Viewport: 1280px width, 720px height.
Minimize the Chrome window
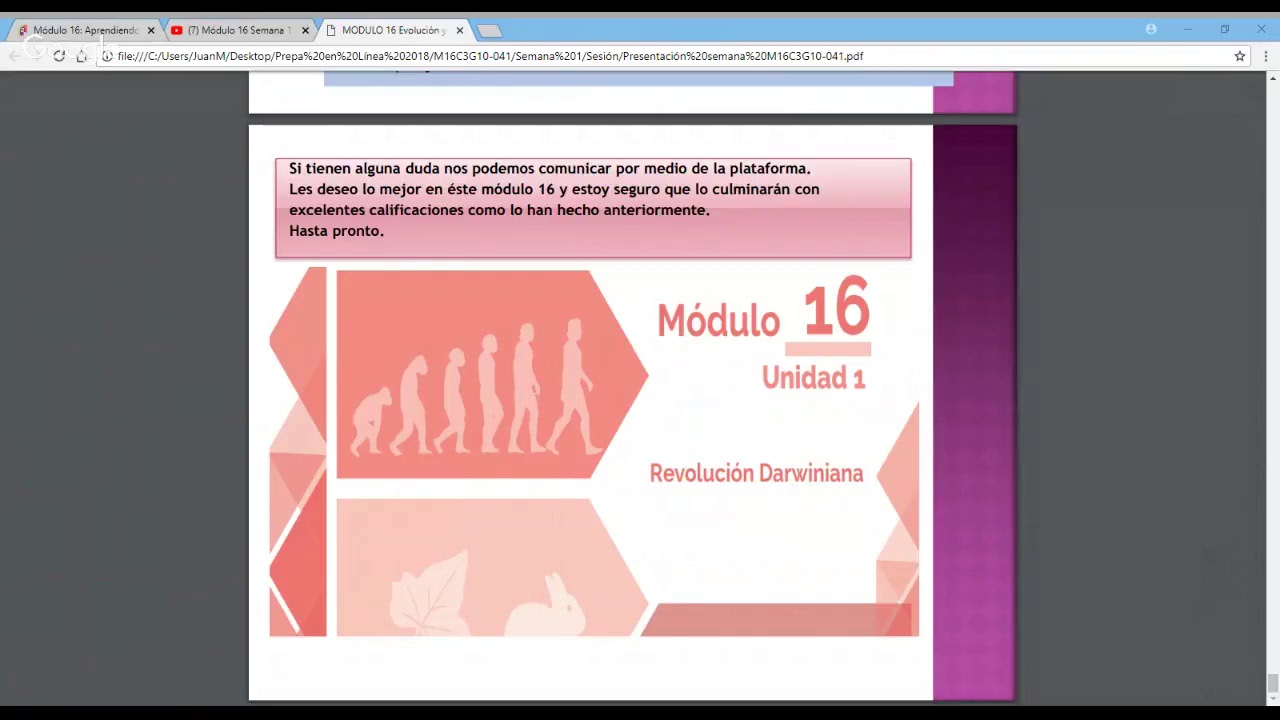coord(1188,29)
